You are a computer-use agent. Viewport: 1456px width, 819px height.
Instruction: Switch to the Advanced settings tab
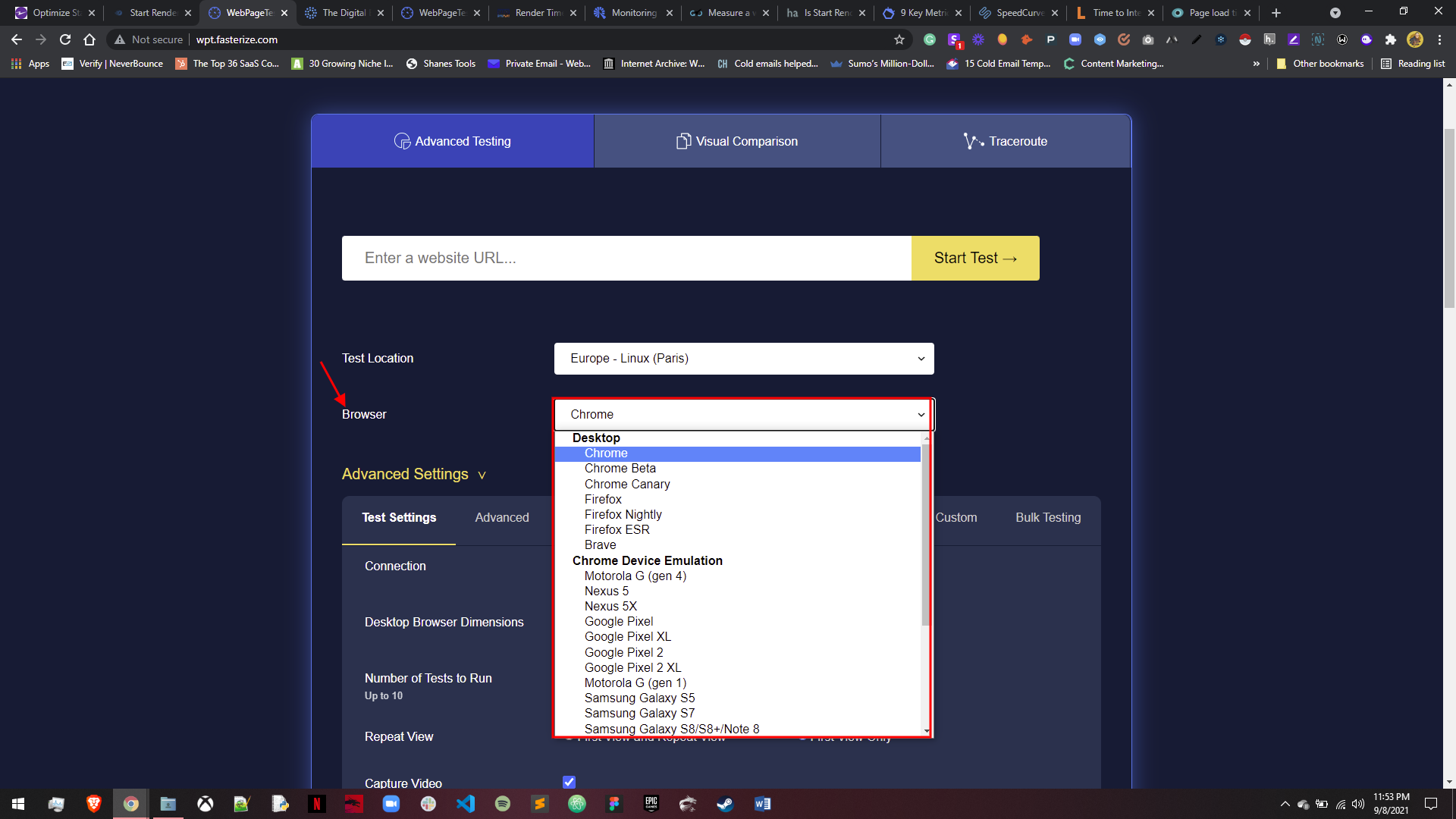pos(502,517)
